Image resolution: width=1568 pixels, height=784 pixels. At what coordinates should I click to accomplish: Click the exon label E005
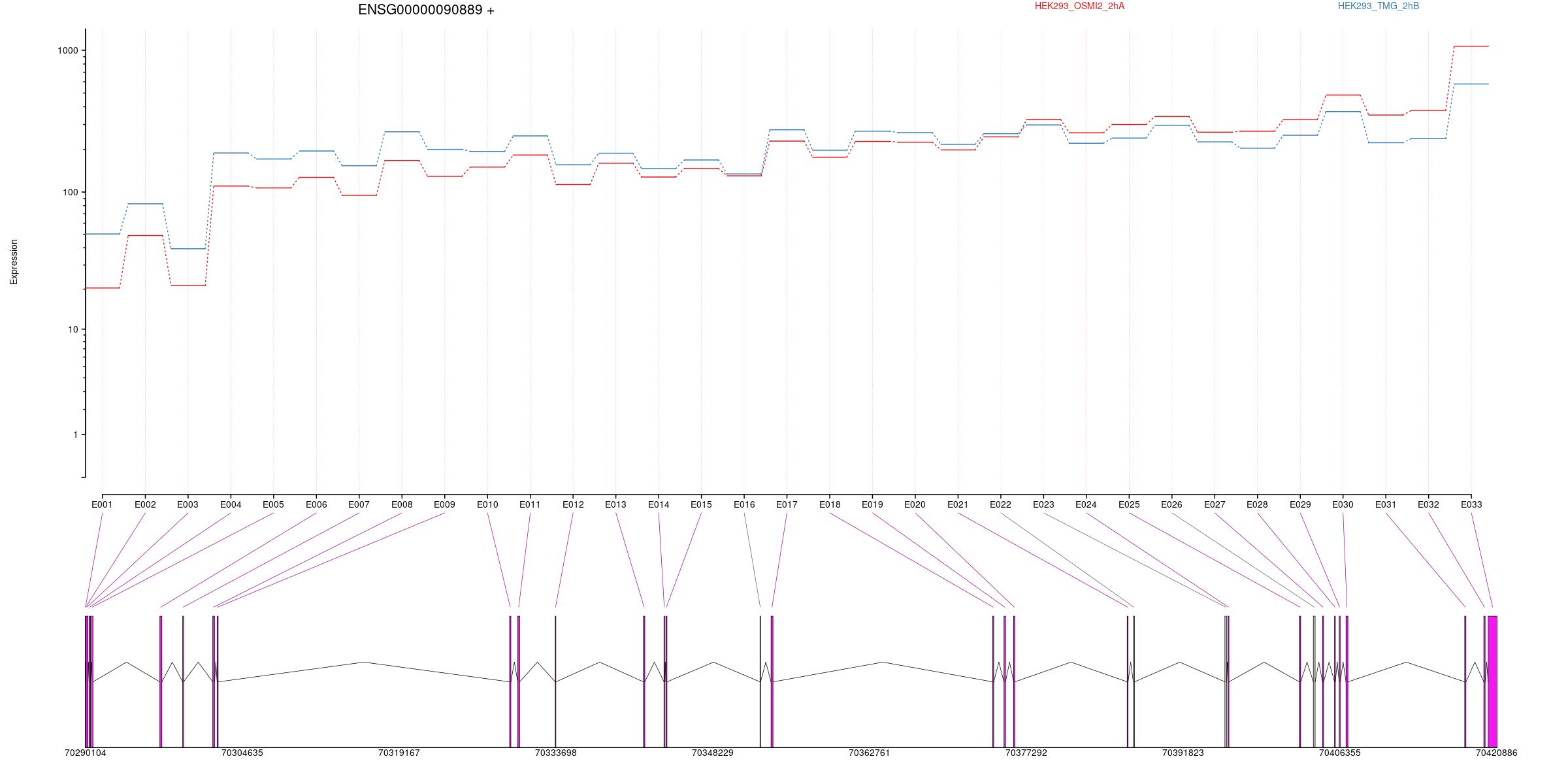coord(273,504)
